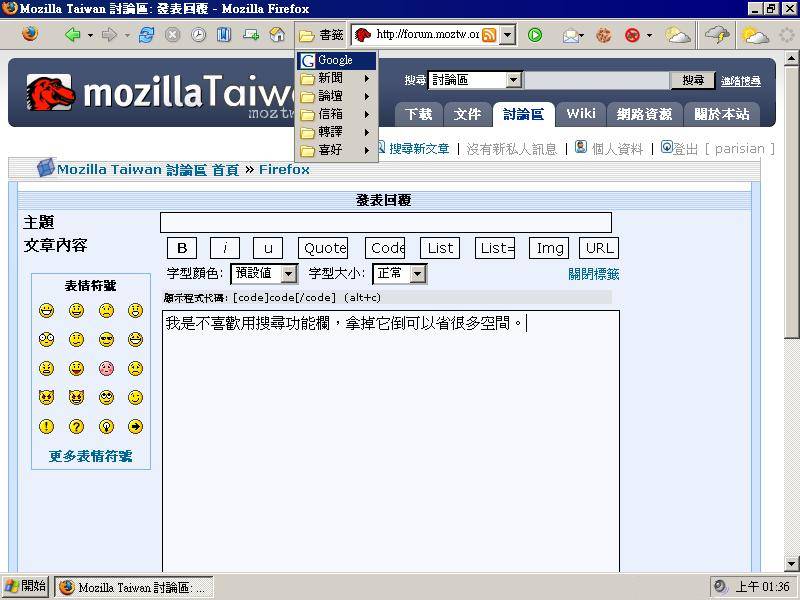Click the 關閉標籤 close tags link
Image resolution: width=800 pixels, height=600 pixels.
593,274
